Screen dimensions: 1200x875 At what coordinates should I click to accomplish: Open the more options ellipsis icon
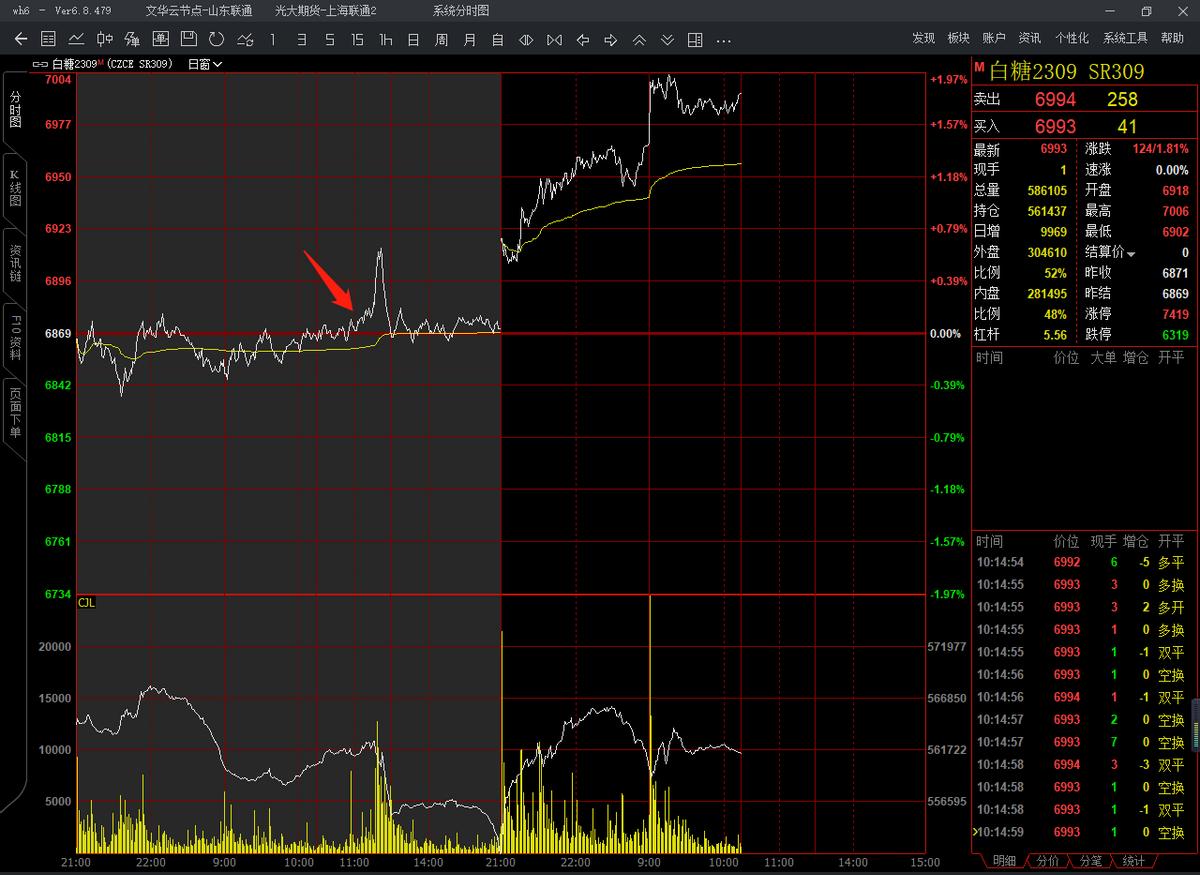[x=724, y=40]
